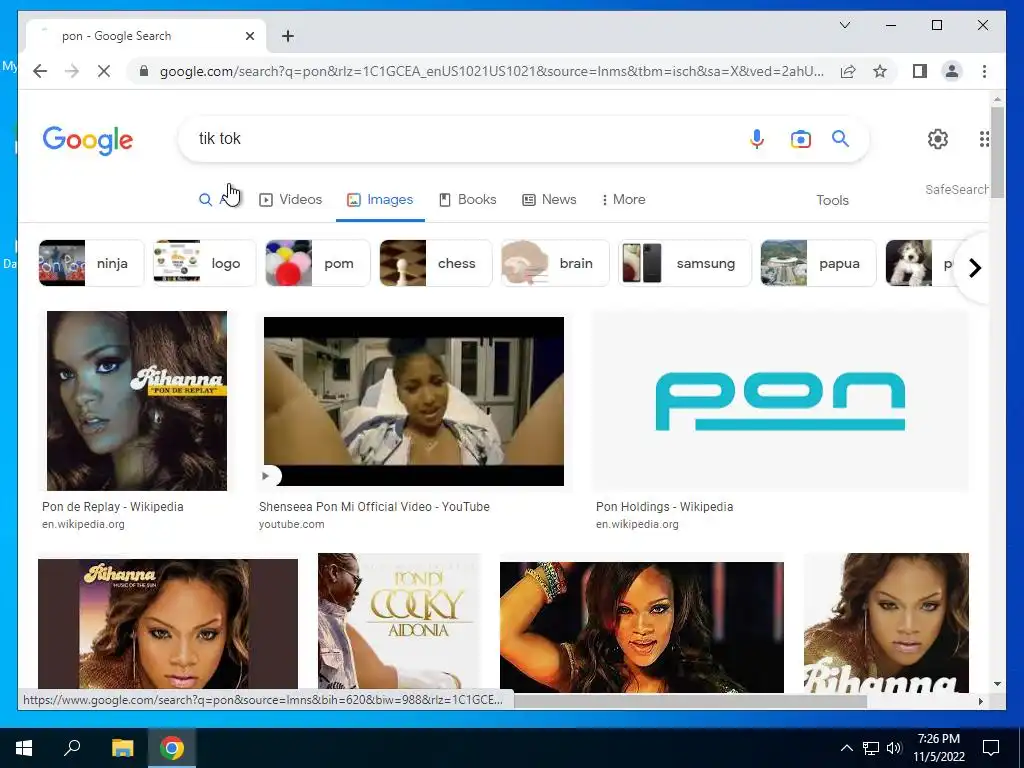Open the Windows notification center

991,748
